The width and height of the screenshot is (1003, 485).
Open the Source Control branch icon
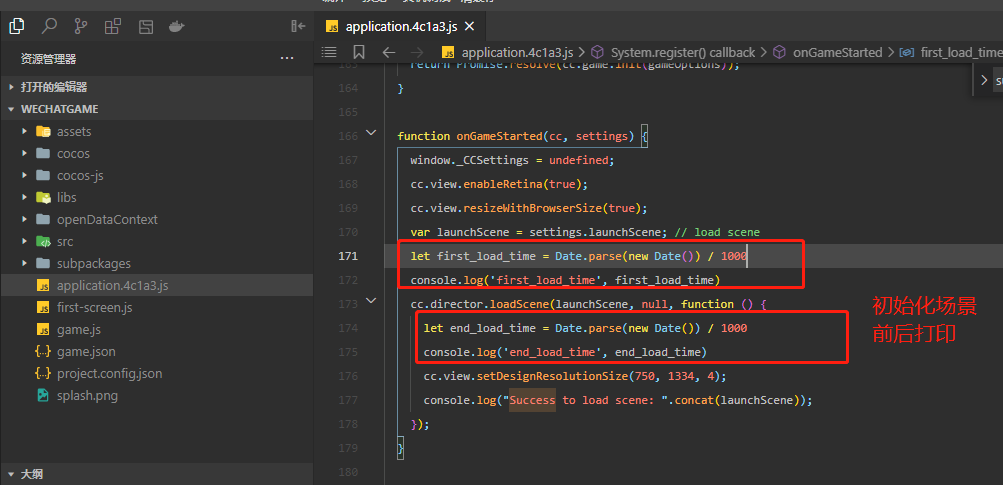[81, 26]
